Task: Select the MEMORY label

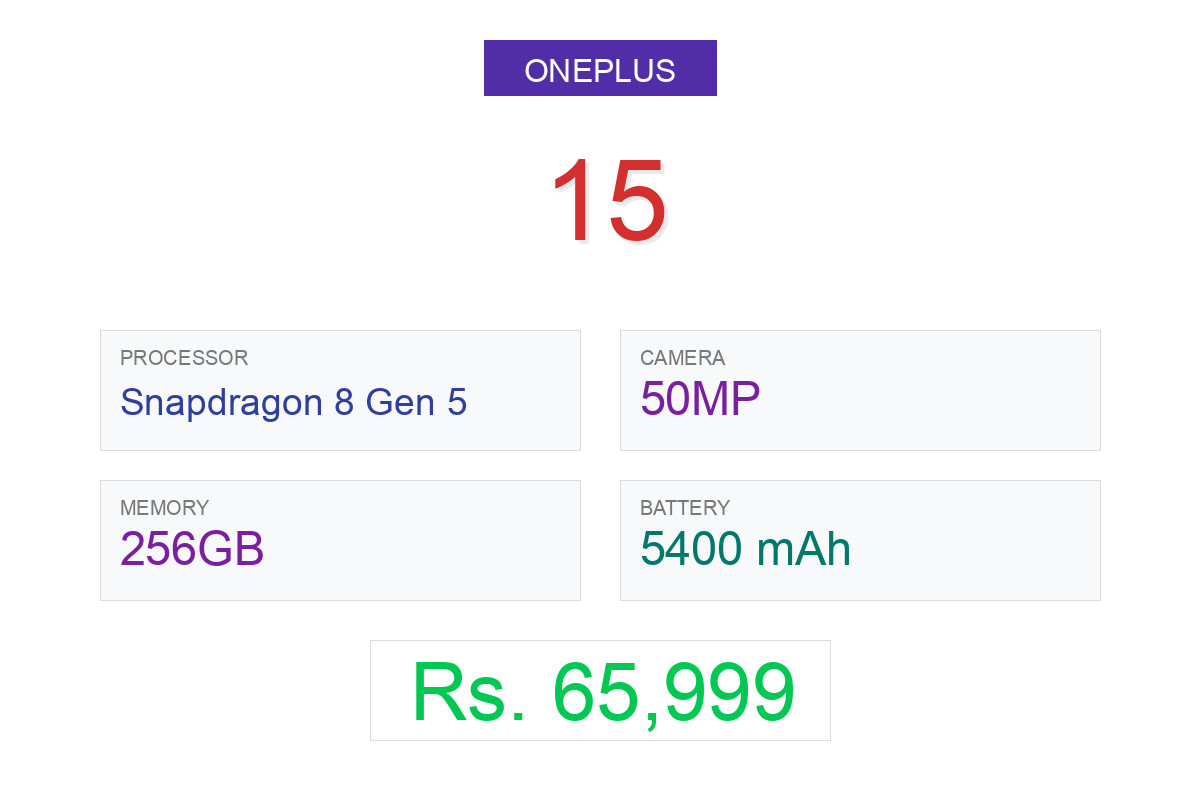Action: (164, 508)
